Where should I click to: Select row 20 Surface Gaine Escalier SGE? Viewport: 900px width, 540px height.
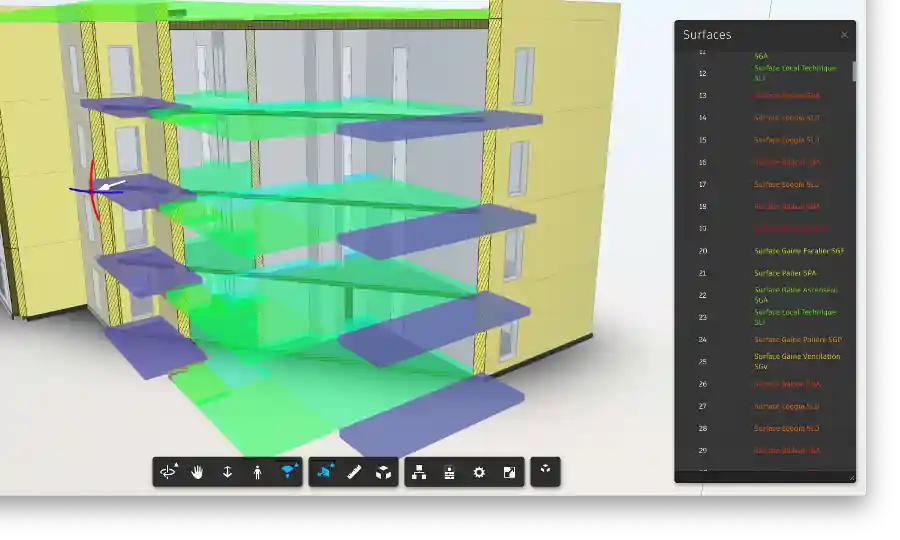798,251
